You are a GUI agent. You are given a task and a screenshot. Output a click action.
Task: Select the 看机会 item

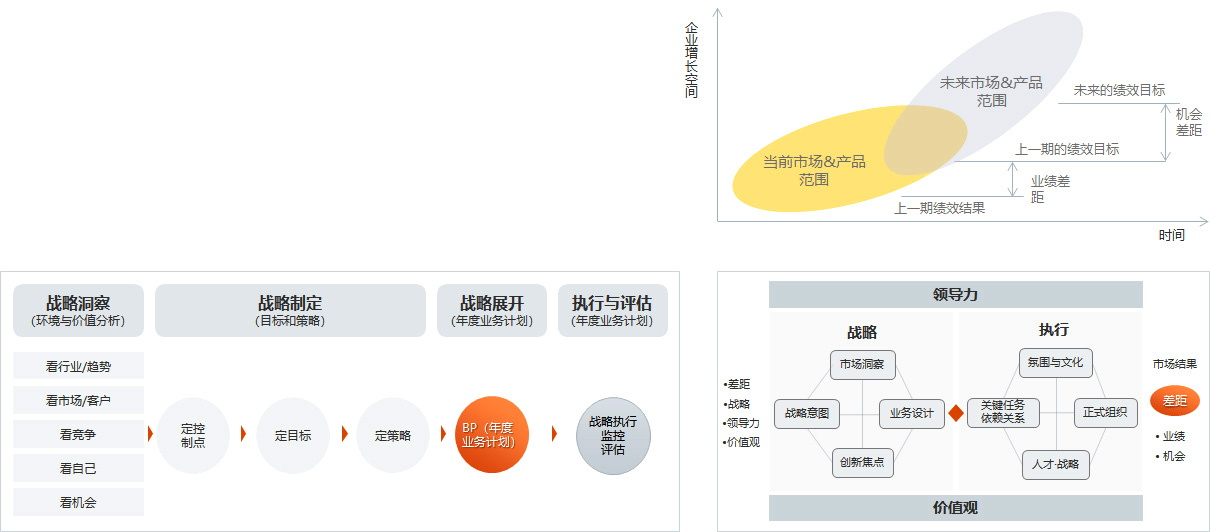(x=79, y=502)
